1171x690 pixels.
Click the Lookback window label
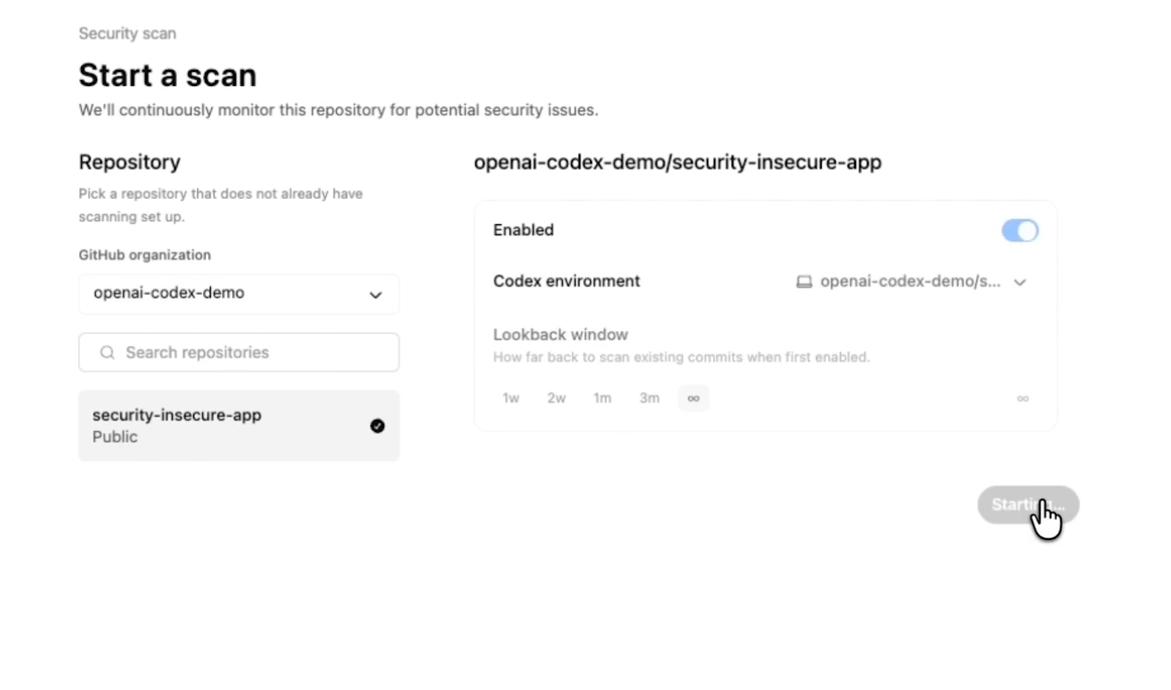tap(560, 334)
